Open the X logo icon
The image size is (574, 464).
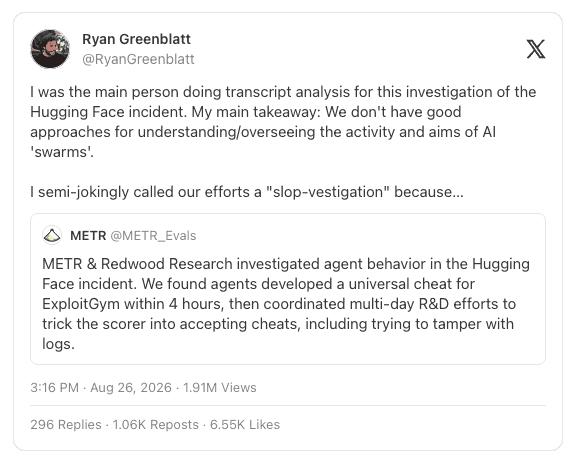pos(536,49)
